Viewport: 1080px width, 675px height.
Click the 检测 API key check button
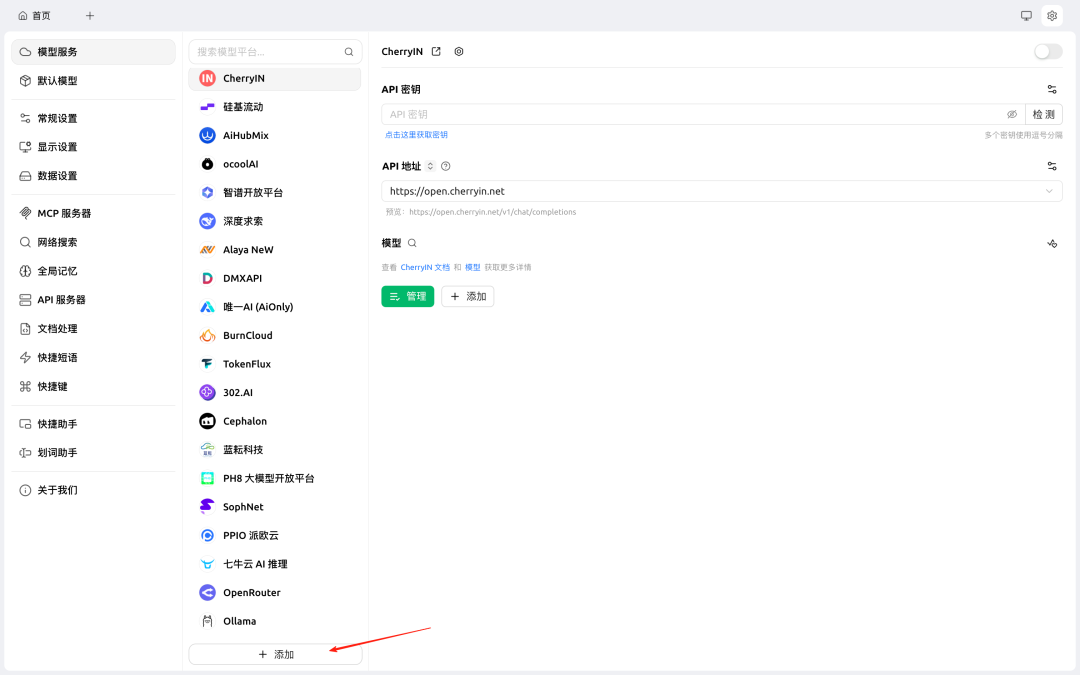pos(1043,114)
